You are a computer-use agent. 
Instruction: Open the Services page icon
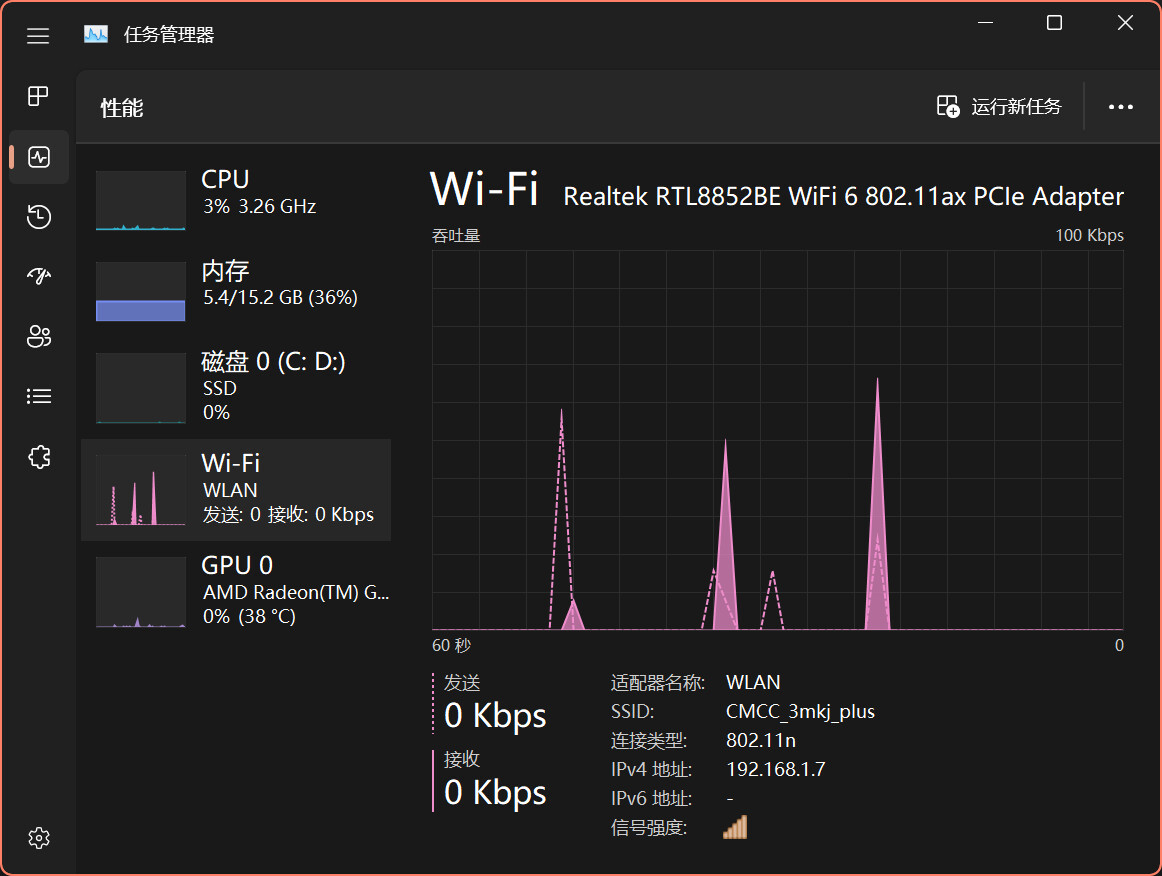[x=39, y=457]
